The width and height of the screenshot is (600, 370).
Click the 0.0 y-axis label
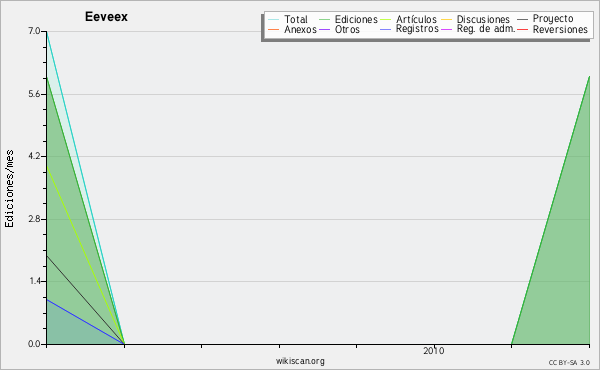(34, 344)
